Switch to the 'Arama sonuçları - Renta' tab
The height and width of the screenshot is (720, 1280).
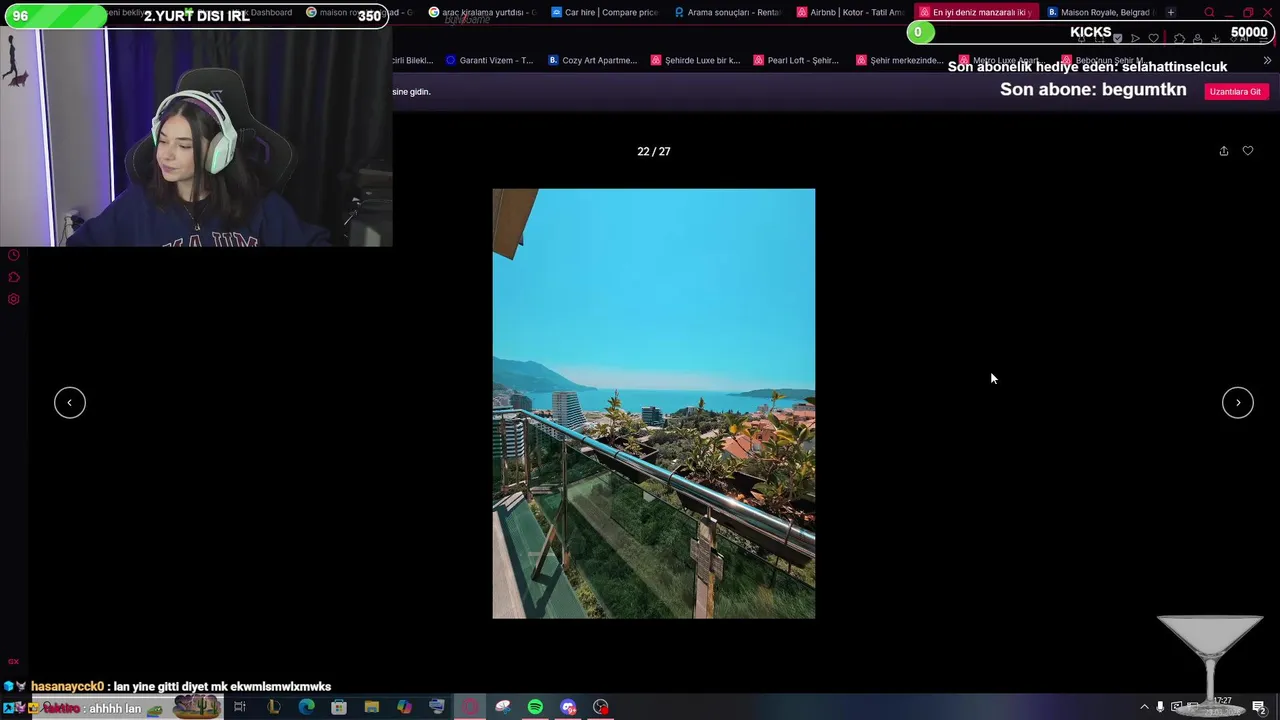coord(728,12)
